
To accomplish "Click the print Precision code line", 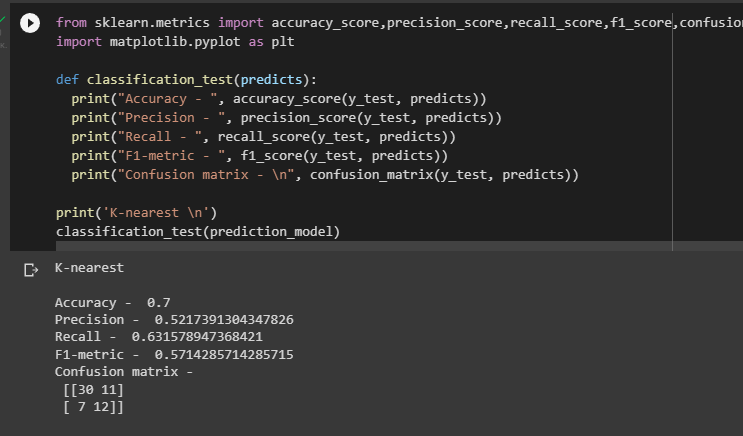I will [287, 118].
